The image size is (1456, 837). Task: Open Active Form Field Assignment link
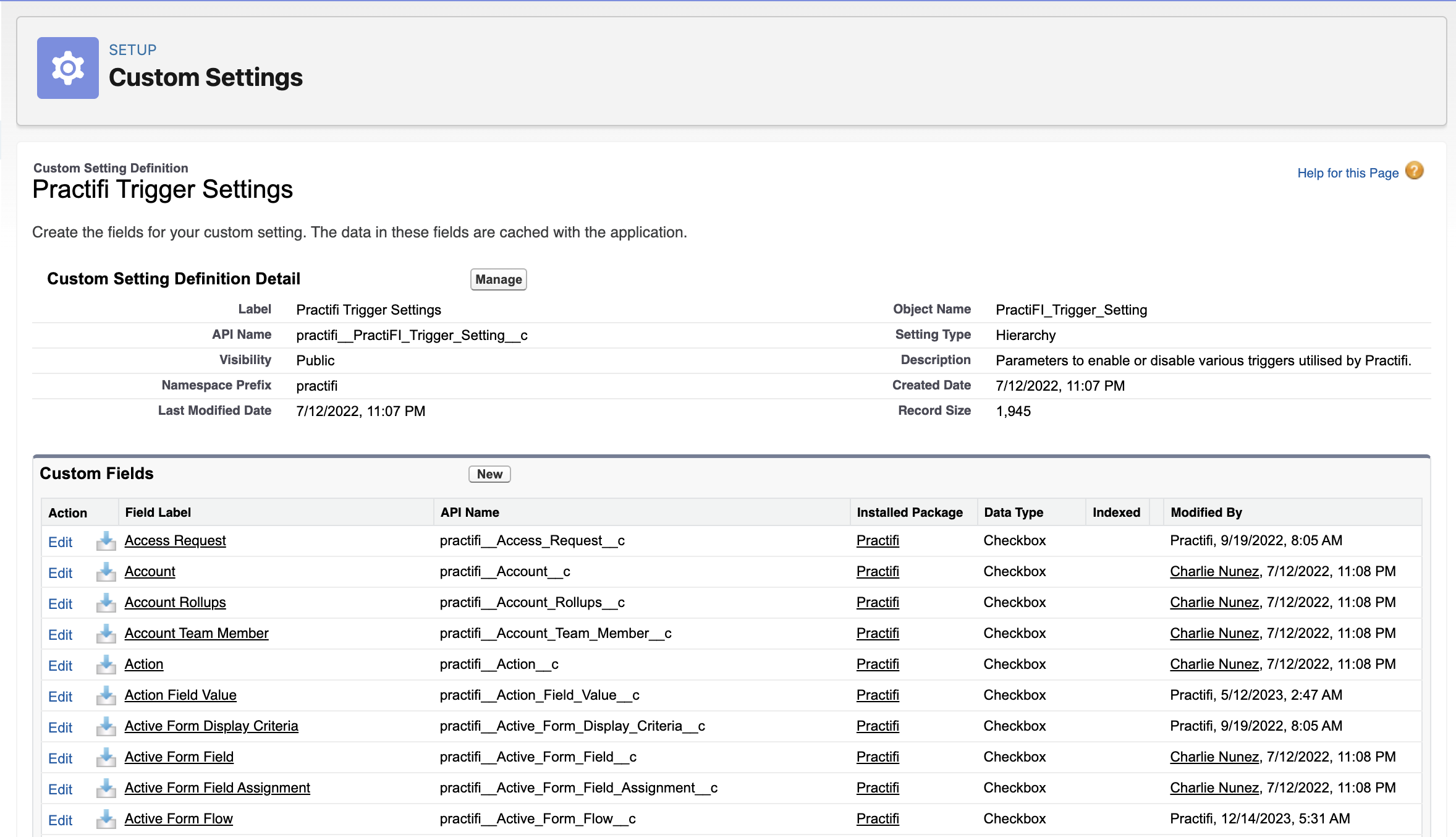click(x=217, y=788)
